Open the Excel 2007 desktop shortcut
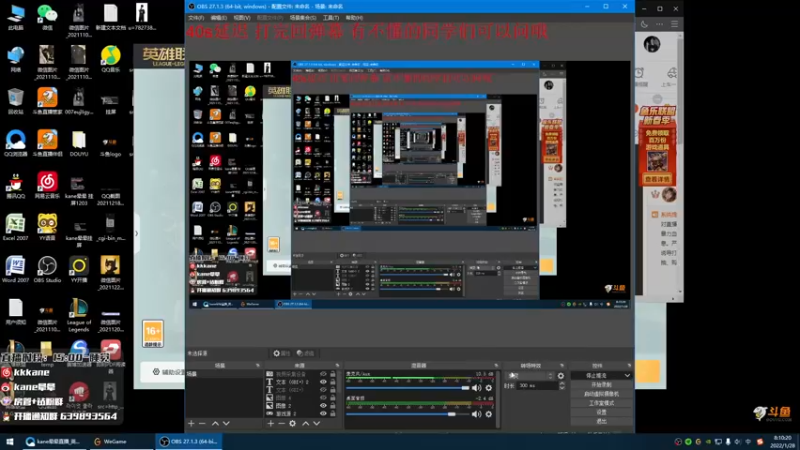This screenshot has width=800, height=450. coord(15,228)
